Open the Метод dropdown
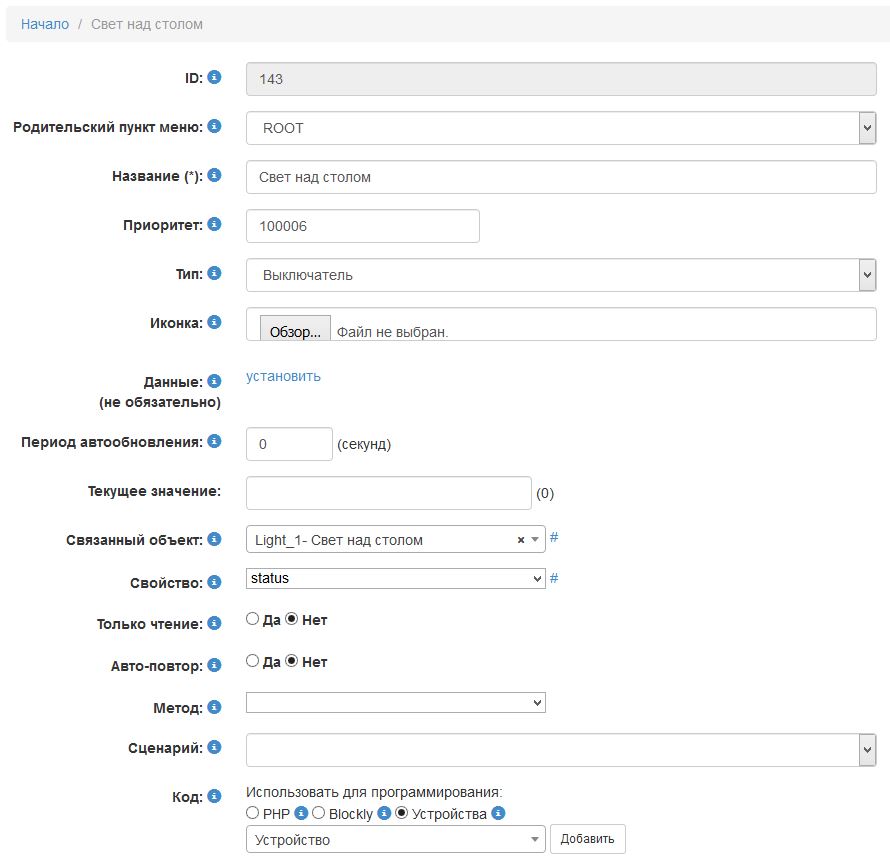 (x=395, y=704)
